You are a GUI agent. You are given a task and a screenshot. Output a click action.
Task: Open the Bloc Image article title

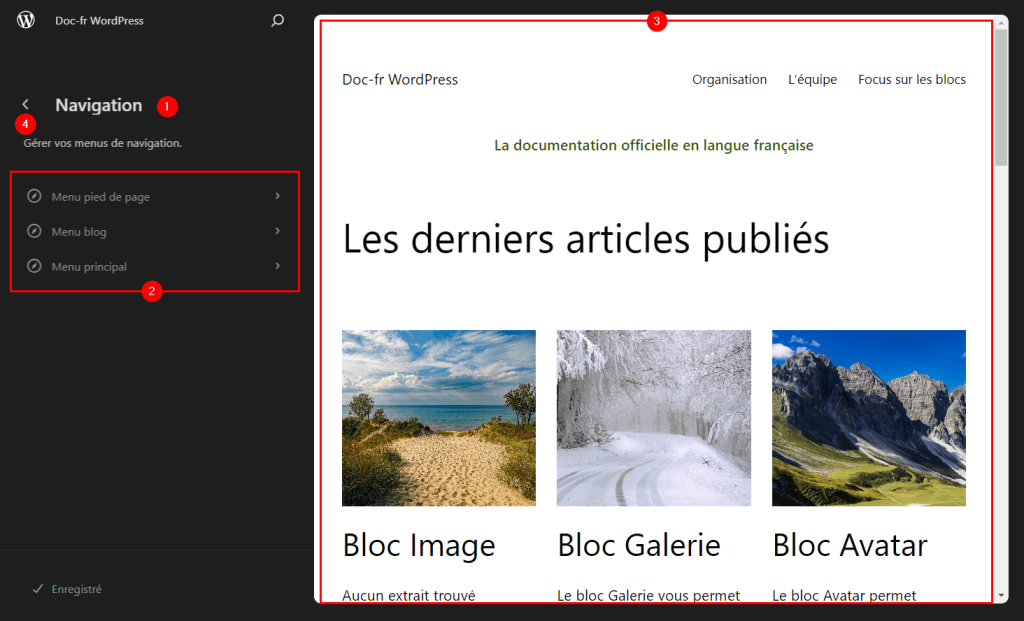(x=419, y=545)
